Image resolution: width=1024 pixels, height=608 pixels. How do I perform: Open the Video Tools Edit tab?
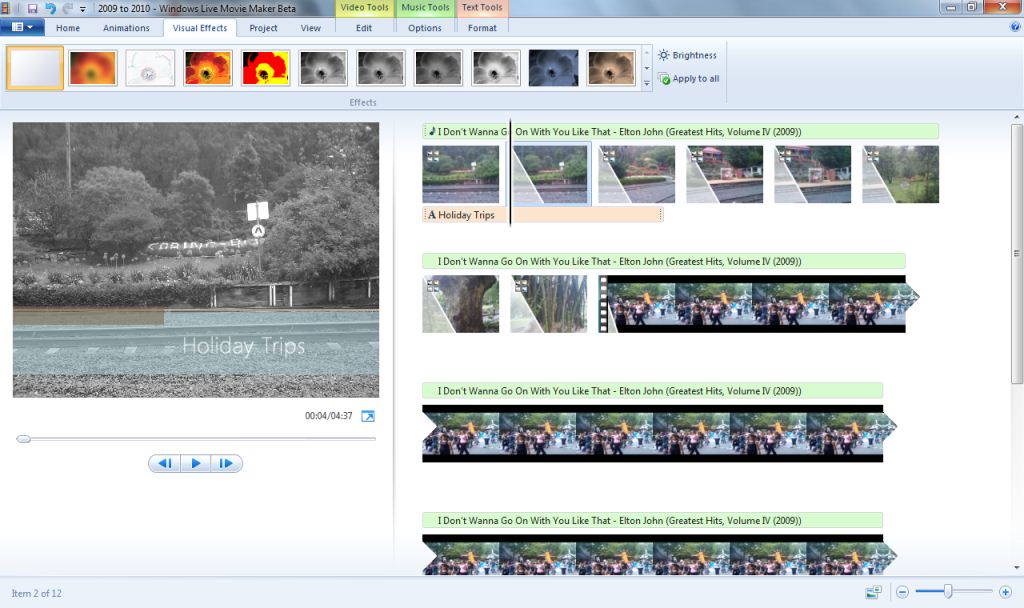click(x=364, y=28)
